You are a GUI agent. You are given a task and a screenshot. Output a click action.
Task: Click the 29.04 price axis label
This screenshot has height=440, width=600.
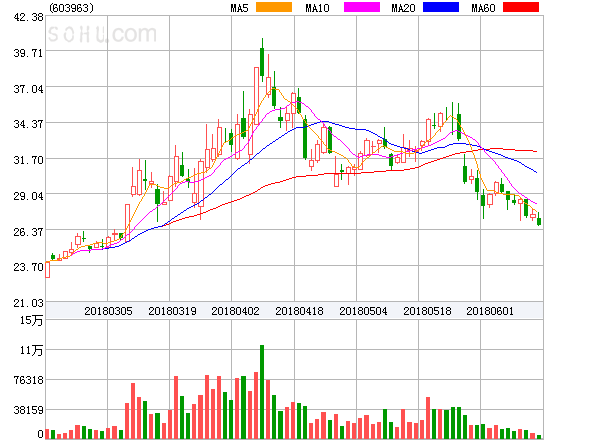[x=28, y=196]
